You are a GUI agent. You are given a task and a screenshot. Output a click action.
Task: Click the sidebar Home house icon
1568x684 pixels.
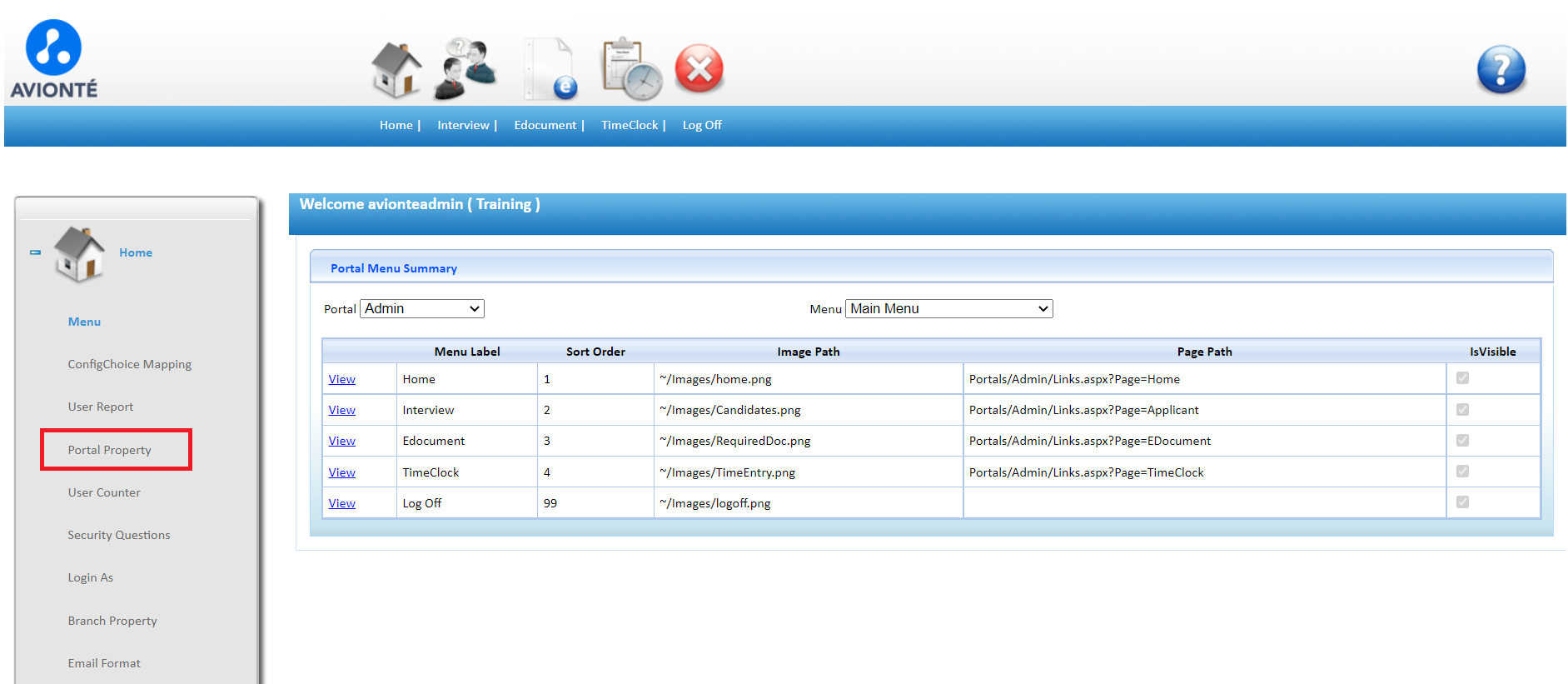(x=79, y=253)
